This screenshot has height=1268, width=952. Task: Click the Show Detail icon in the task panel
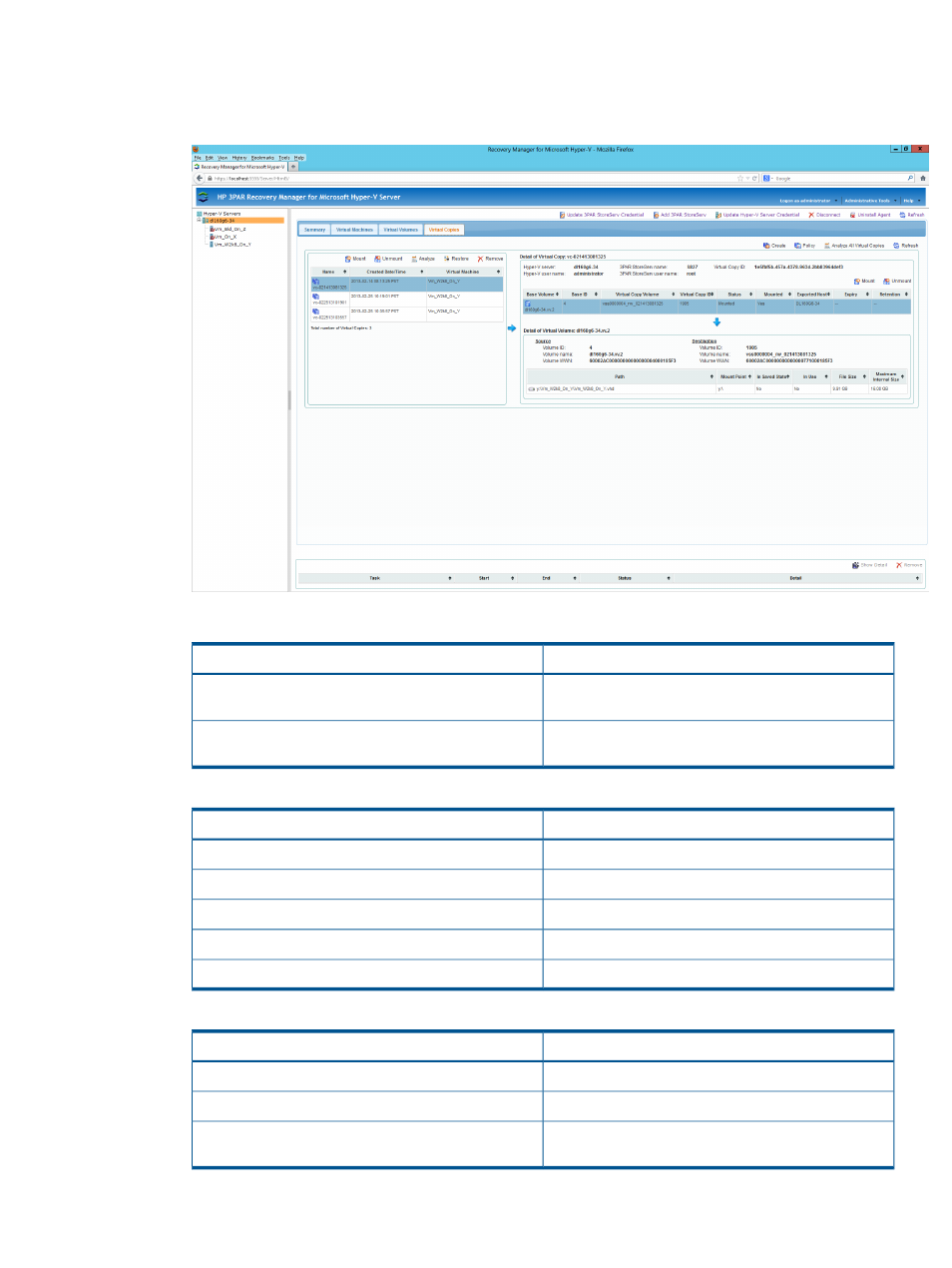tap(855, 565)
